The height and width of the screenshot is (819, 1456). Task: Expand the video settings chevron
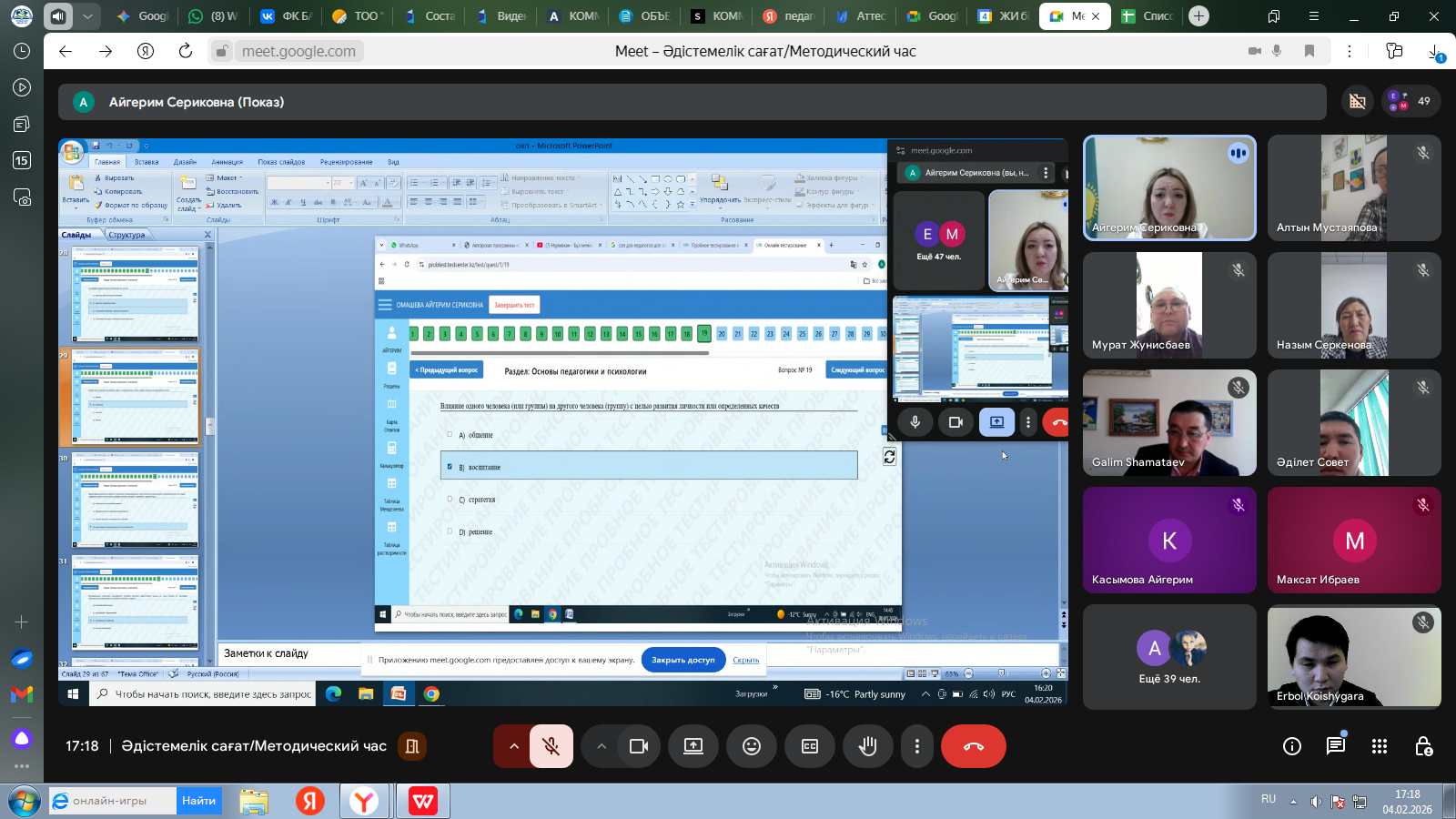(x=601, y=746)
